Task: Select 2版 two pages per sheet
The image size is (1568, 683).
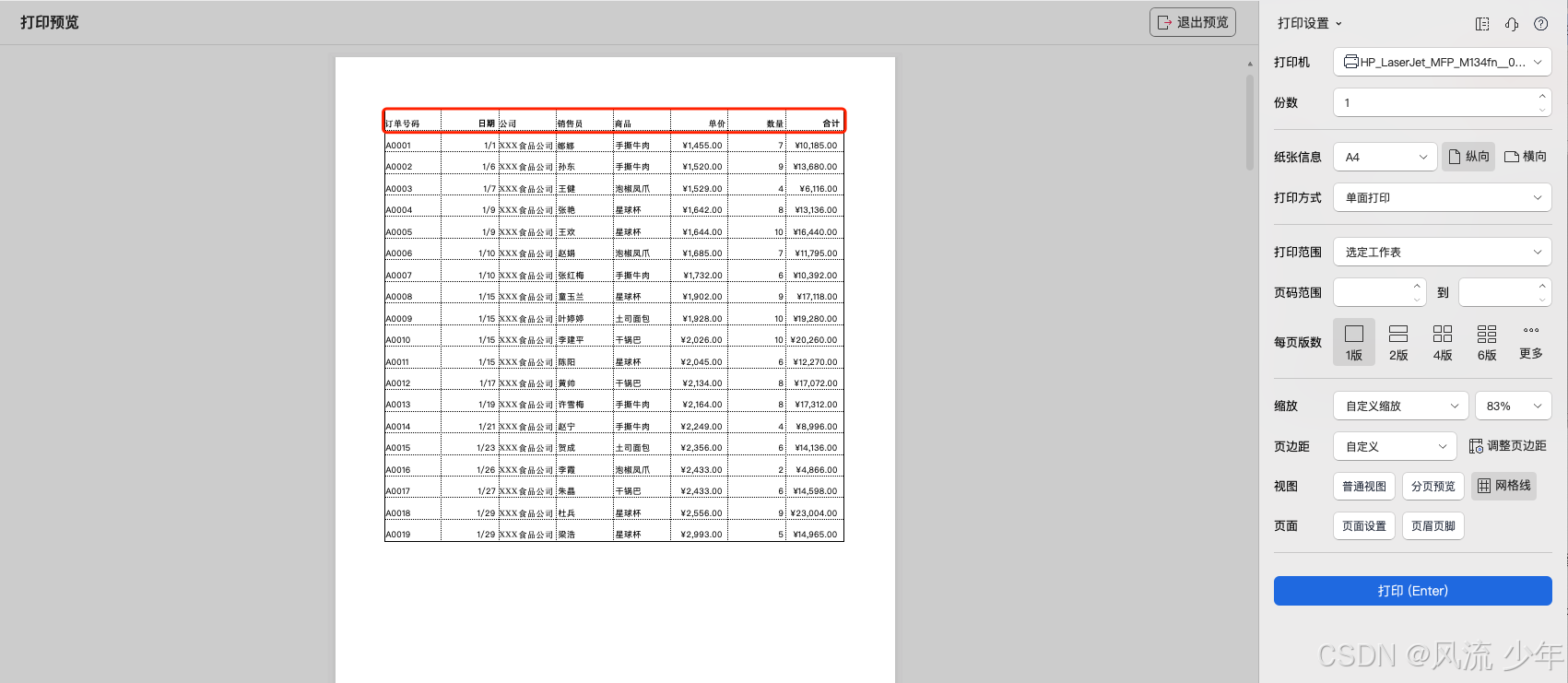Action: coord(1398,342)
